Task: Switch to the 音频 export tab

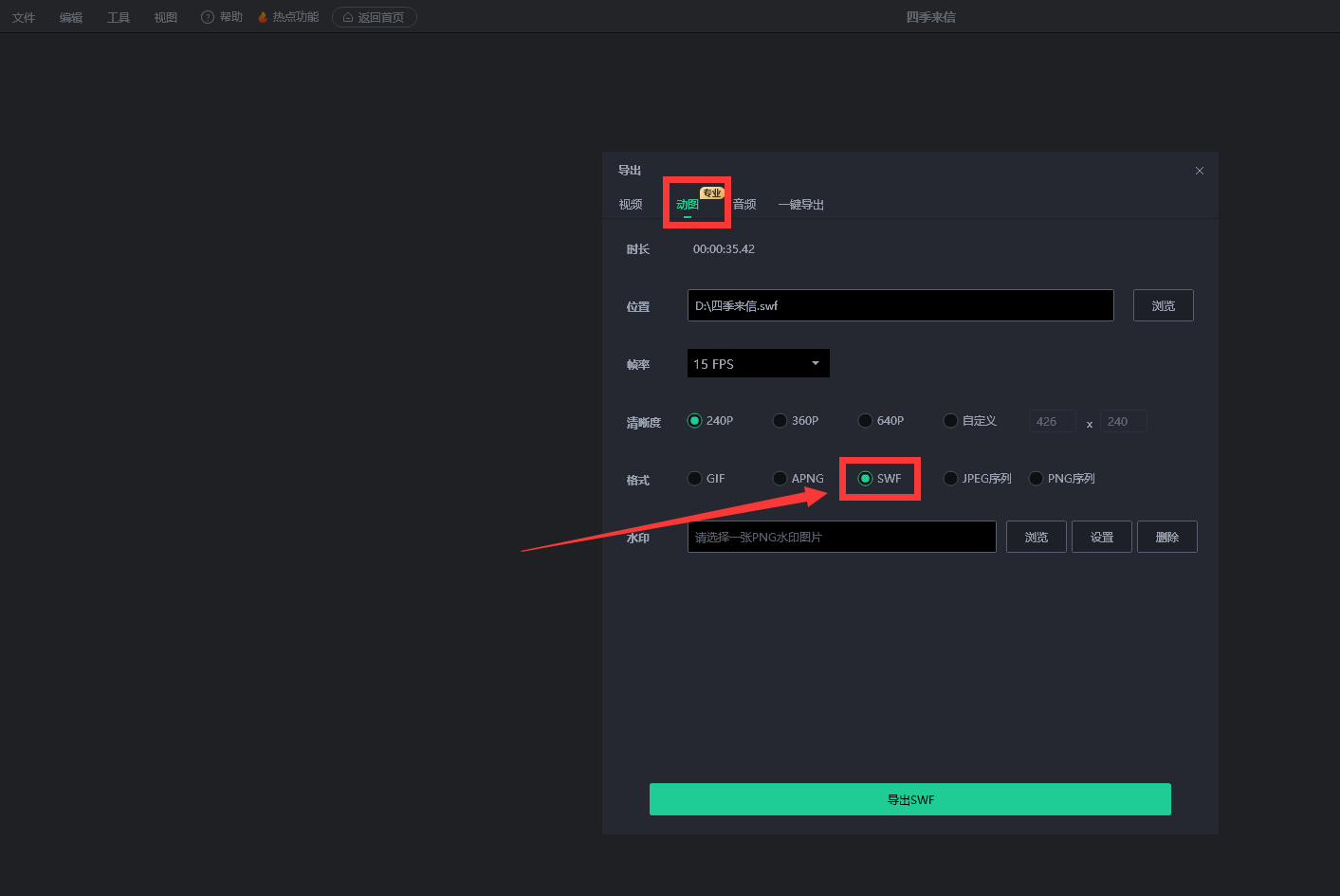Action: 744,205
